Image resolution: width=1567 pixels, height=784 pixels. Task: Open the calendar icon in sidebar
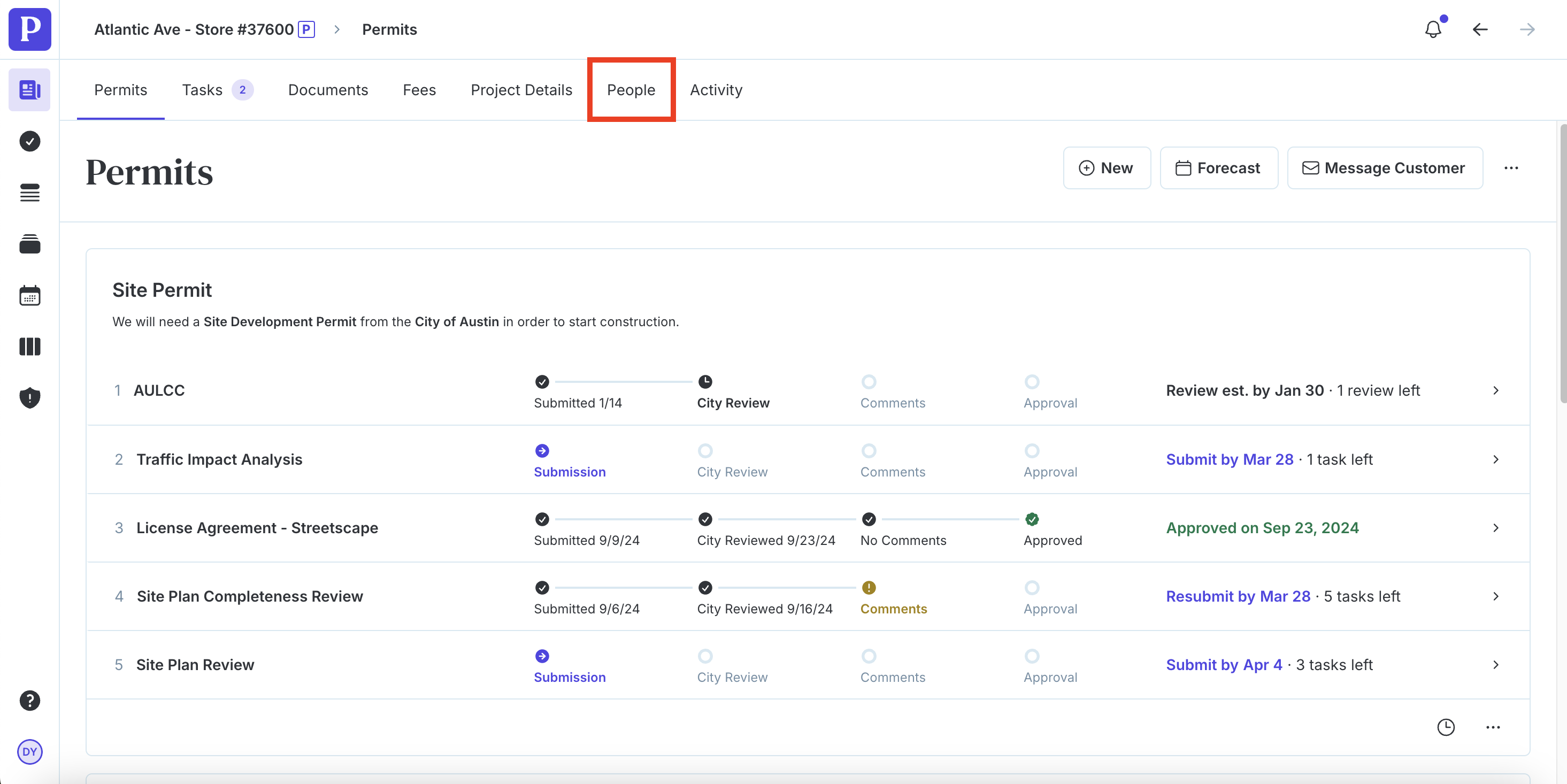click(29, 296)
